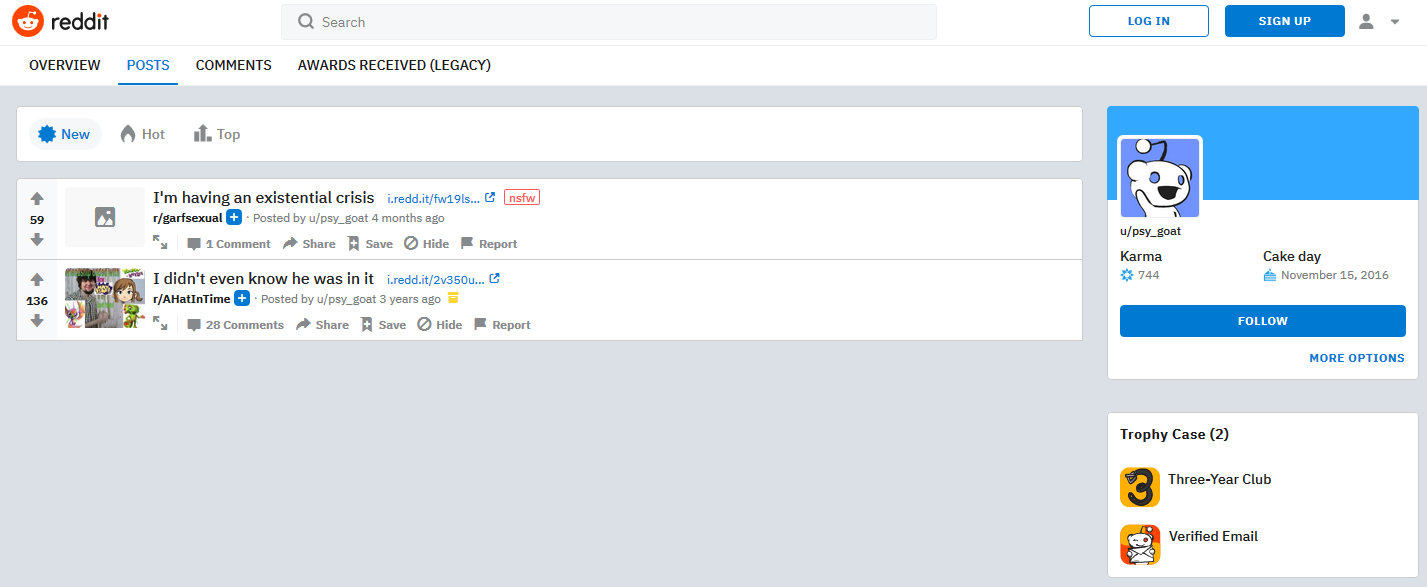1427x587 pixels.
Task: Open thumbnail of 'I didn't even know' post
Action: 105,298
